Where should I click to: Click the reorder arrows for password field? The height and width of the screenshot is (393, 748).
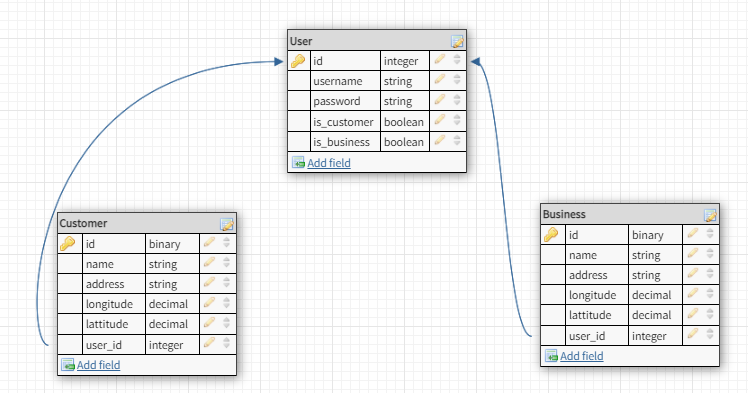457,99
